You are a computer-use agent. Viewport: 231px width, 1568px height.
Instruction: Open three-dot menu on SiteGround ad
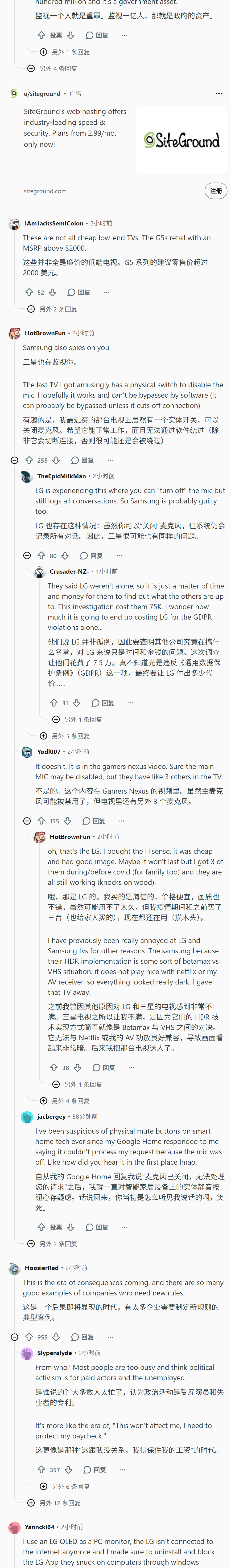[x=219, y=93]
